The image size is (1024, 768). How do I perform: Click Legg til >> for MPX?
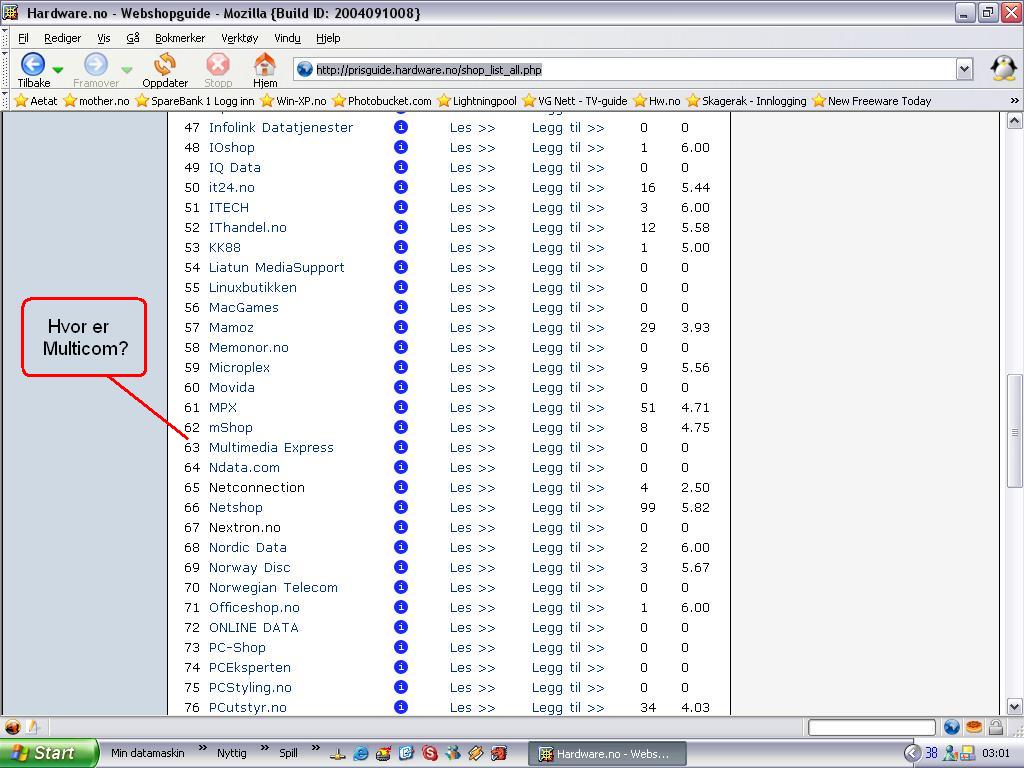(x=568, y=408)
